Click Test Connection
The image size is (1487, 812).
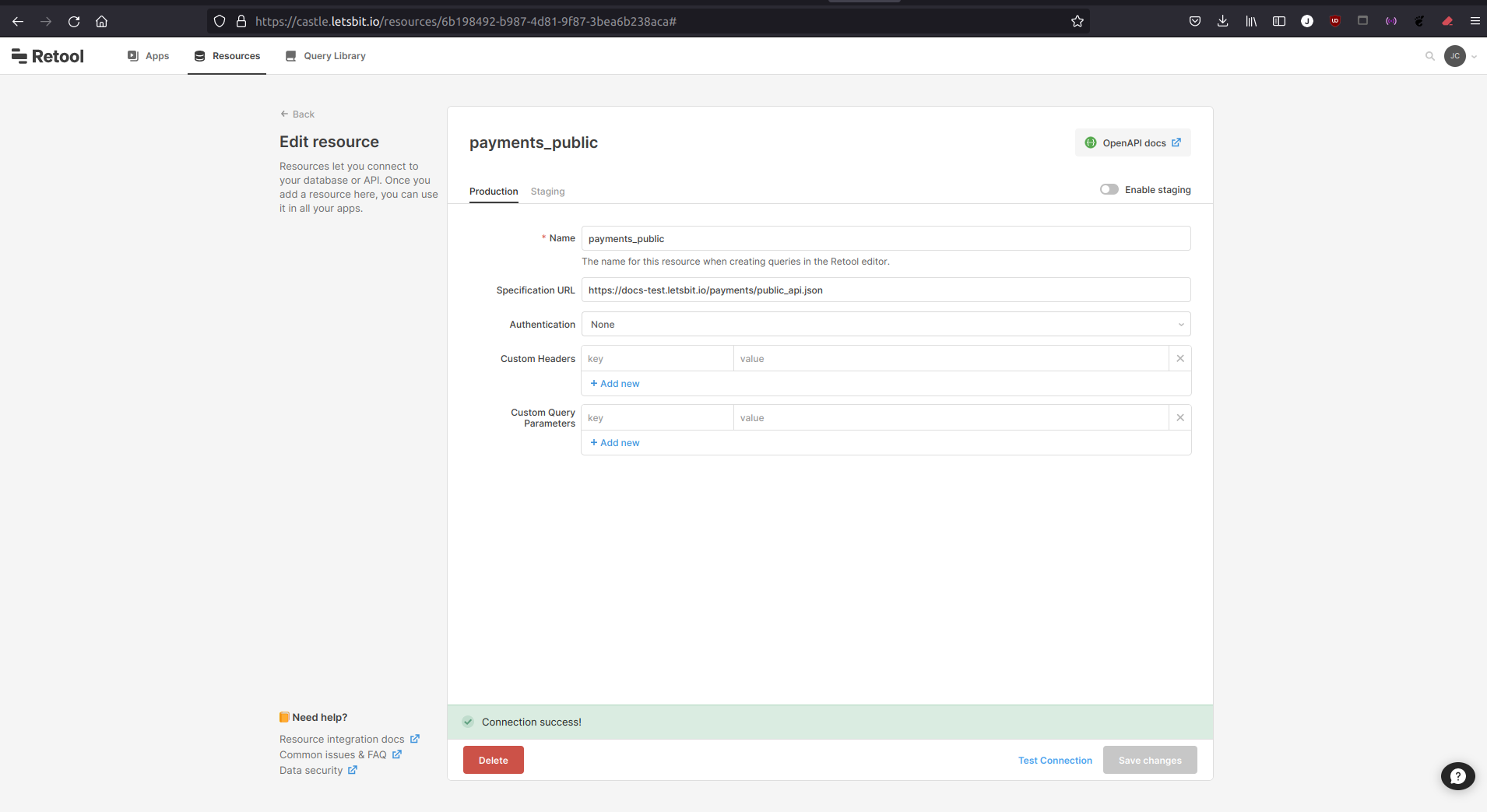(1055, 761)
